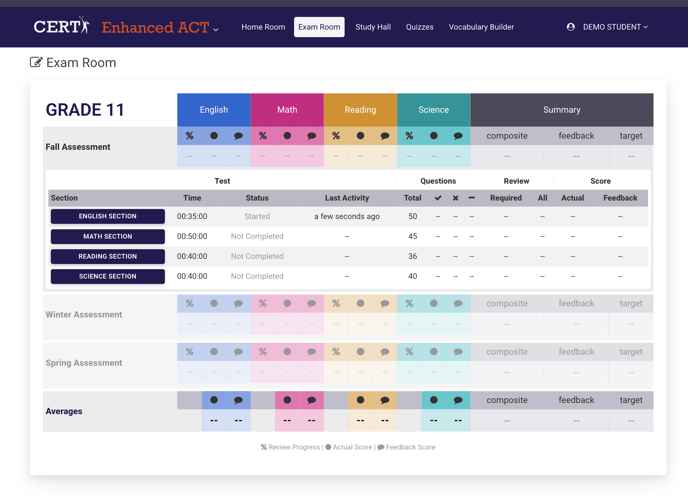Click Averages row English feedback bubble icon
Screen dimensions: 688x496
[x=238, y=400]
